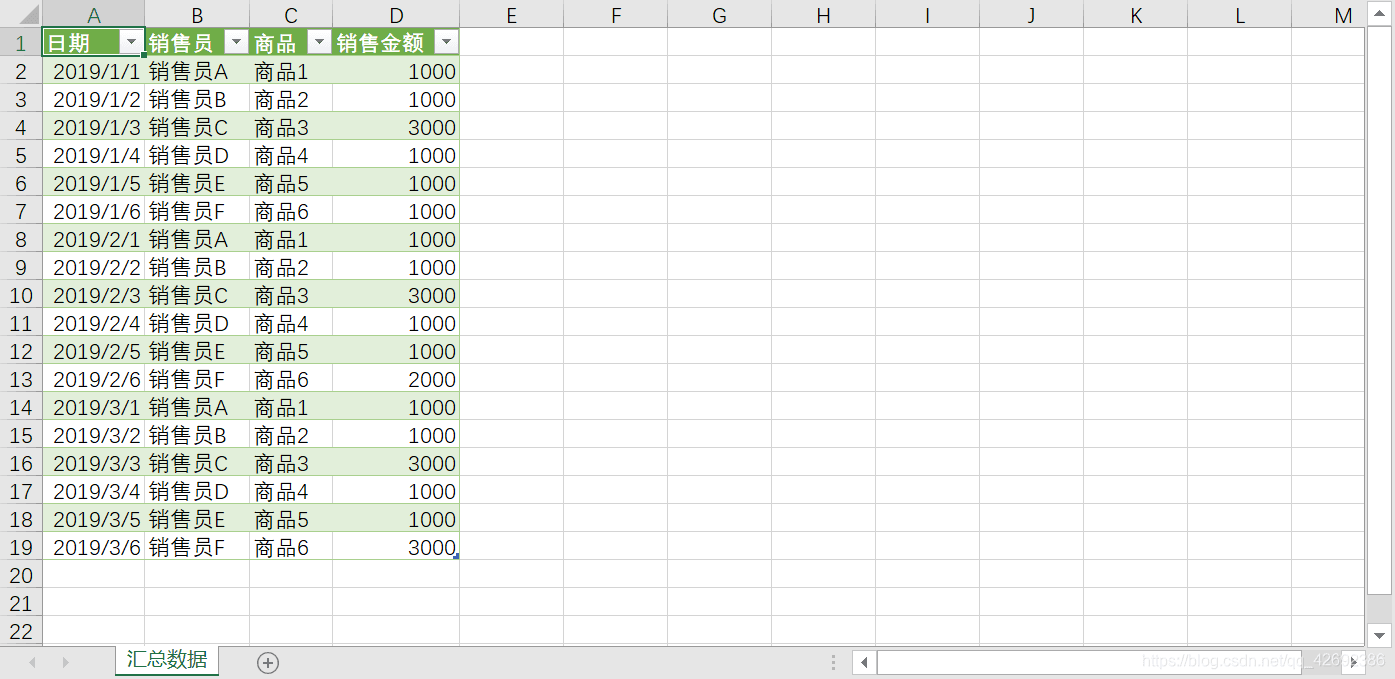Click the next sheet navigation arrow
This screenshot has height=679, width=1395.
point(65,662)
